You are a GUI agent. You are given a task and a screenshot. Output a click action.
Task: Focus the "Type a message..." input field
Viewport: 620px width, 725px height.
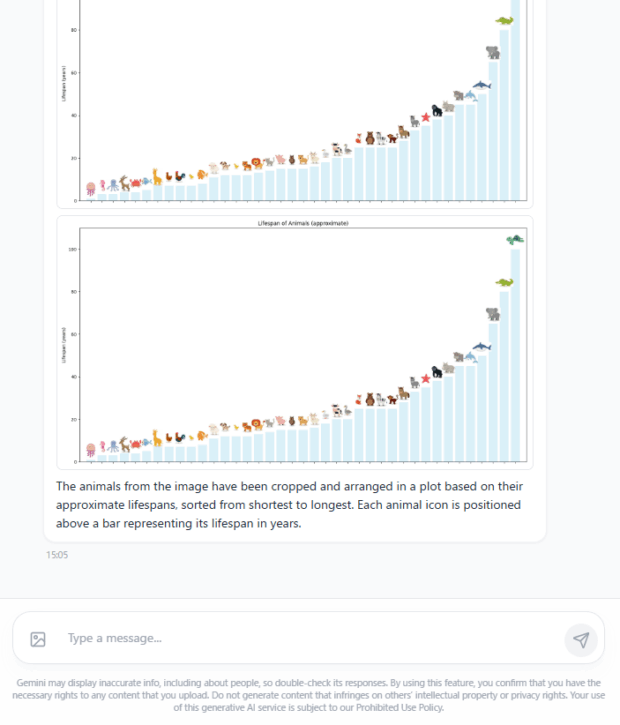coord(310,639)
